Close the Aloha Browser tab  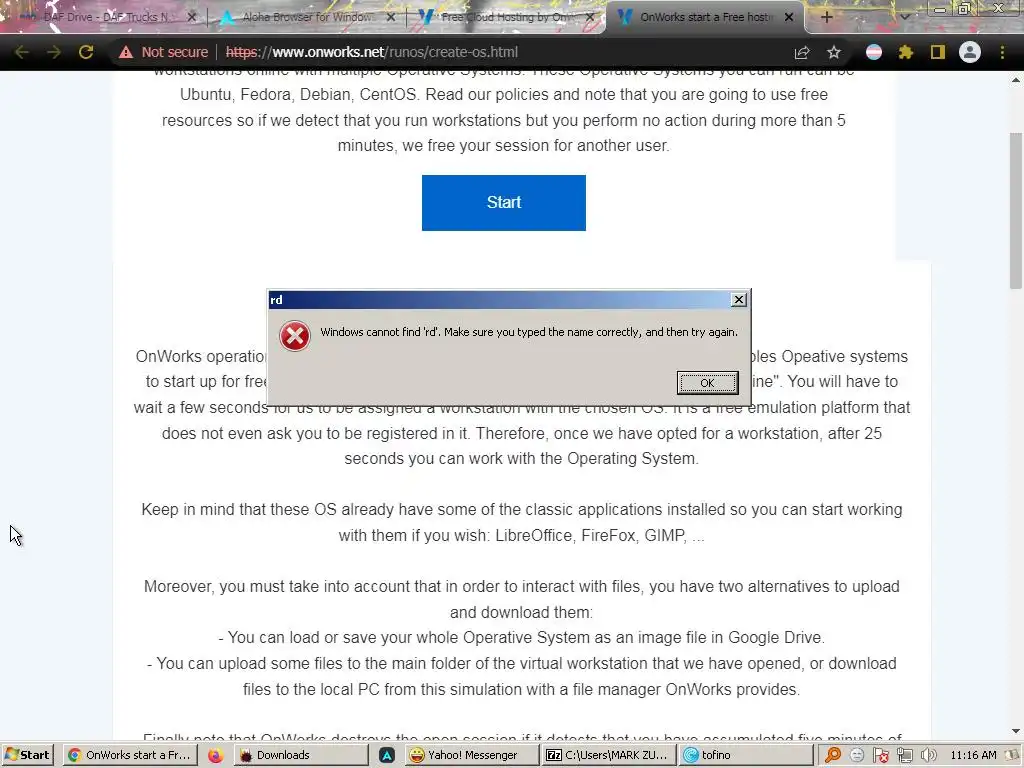pyautogui.click(x=391, y=17)
